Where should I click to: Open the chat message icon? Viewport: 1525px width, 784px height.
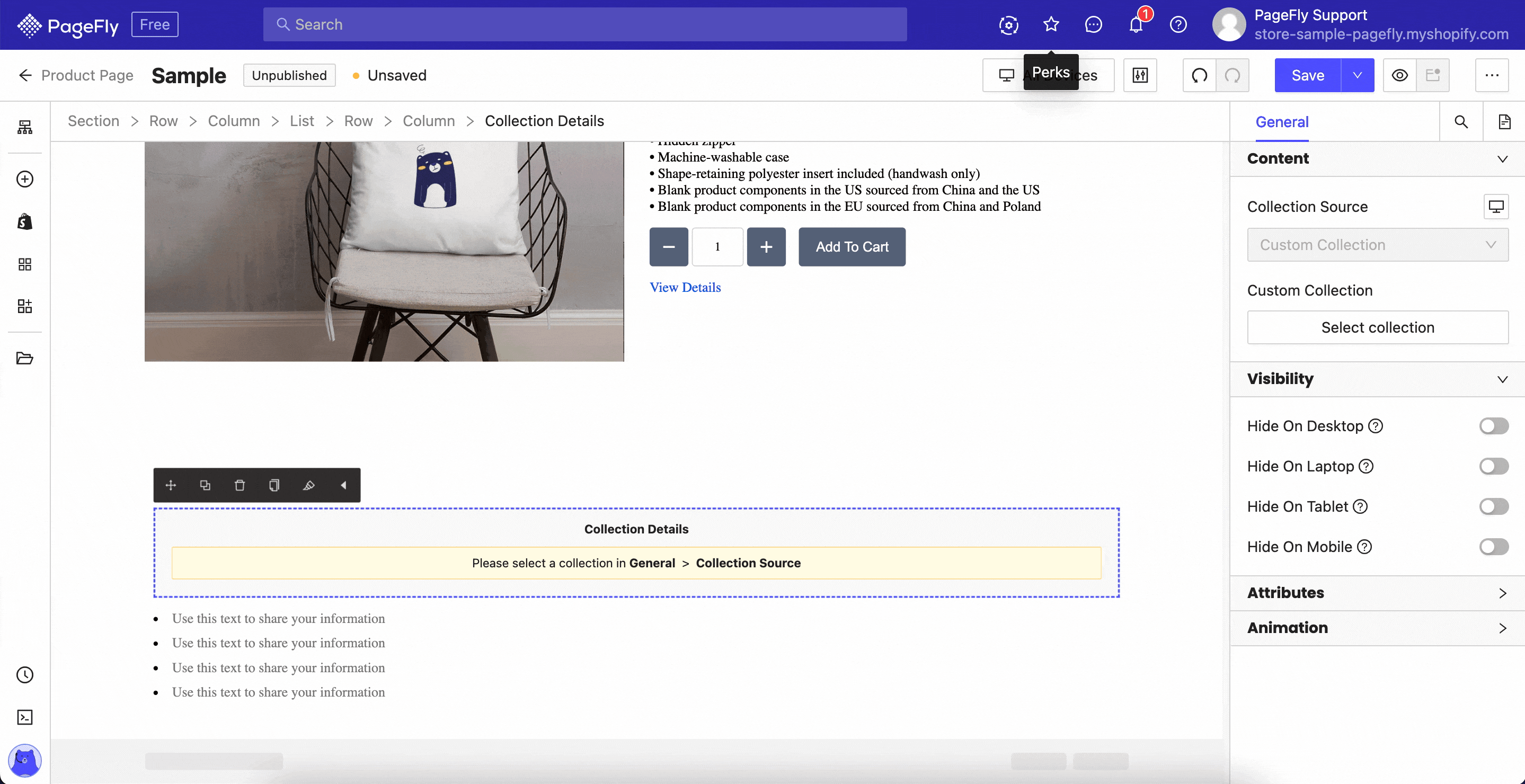tap(1094, 24)
